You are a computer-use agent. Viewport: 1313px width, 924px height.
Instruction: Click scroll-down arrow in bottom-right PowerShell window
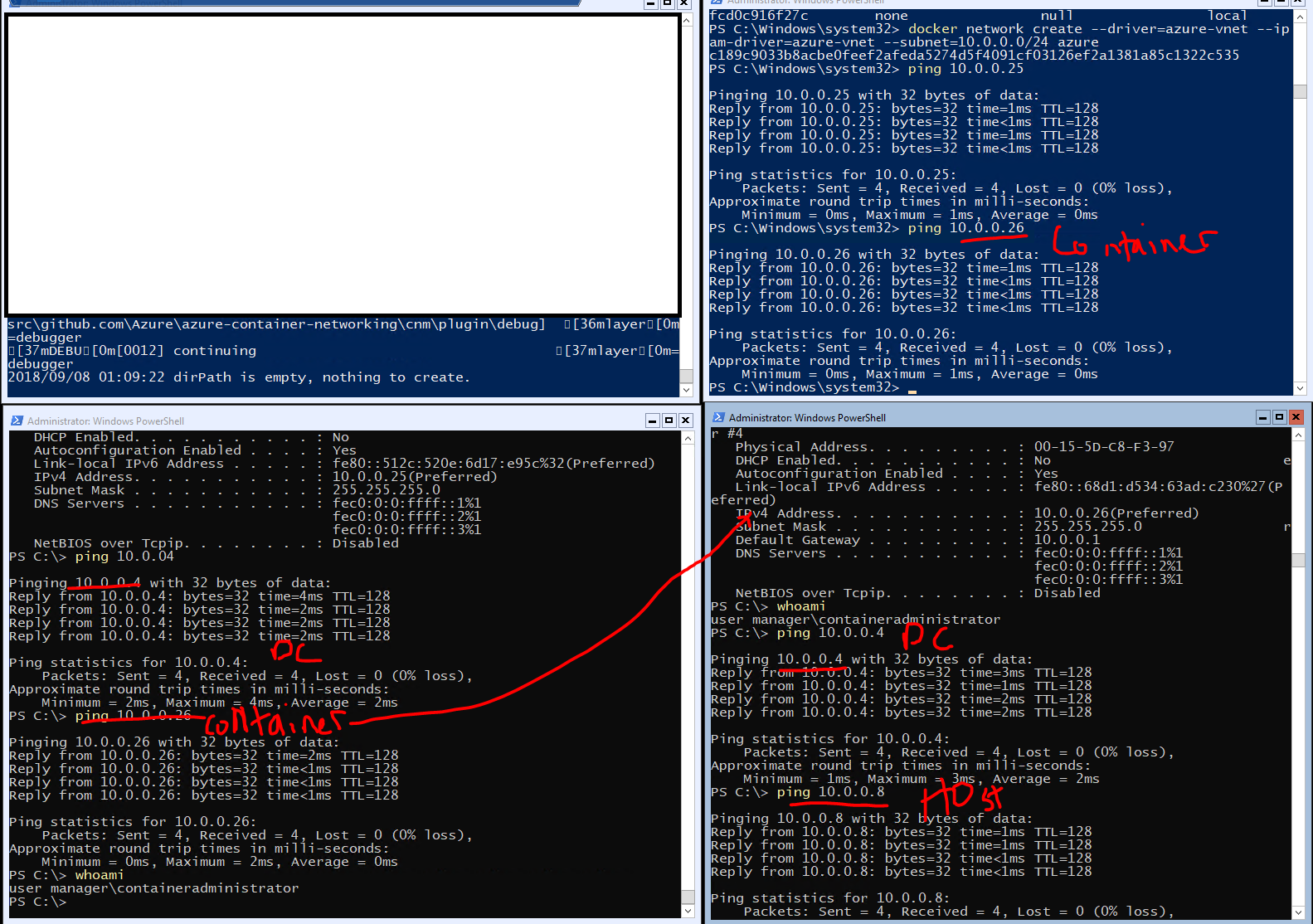1299,912
